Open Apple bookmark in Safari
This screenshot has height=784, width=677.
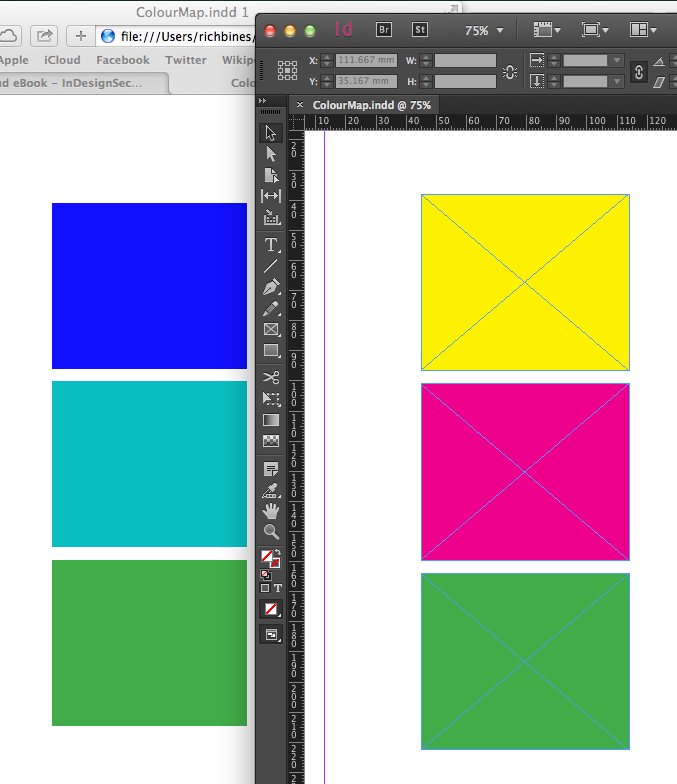(x=14, y=60)
